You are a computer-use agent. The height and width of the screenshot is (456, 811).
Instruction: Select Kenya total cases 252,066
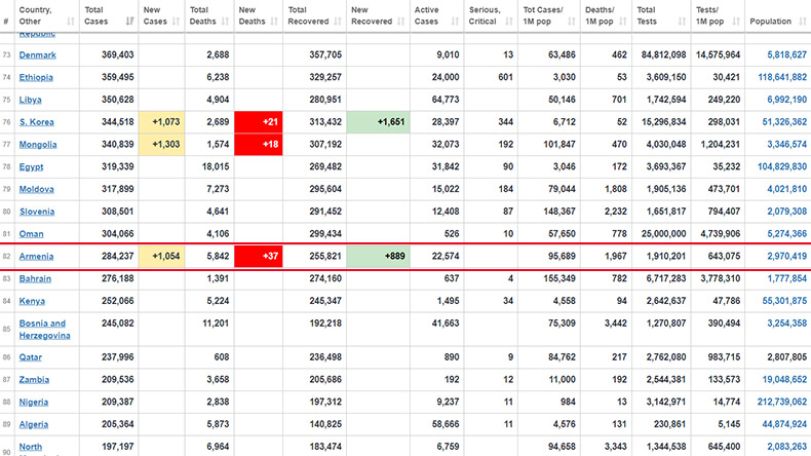(118, 301)
